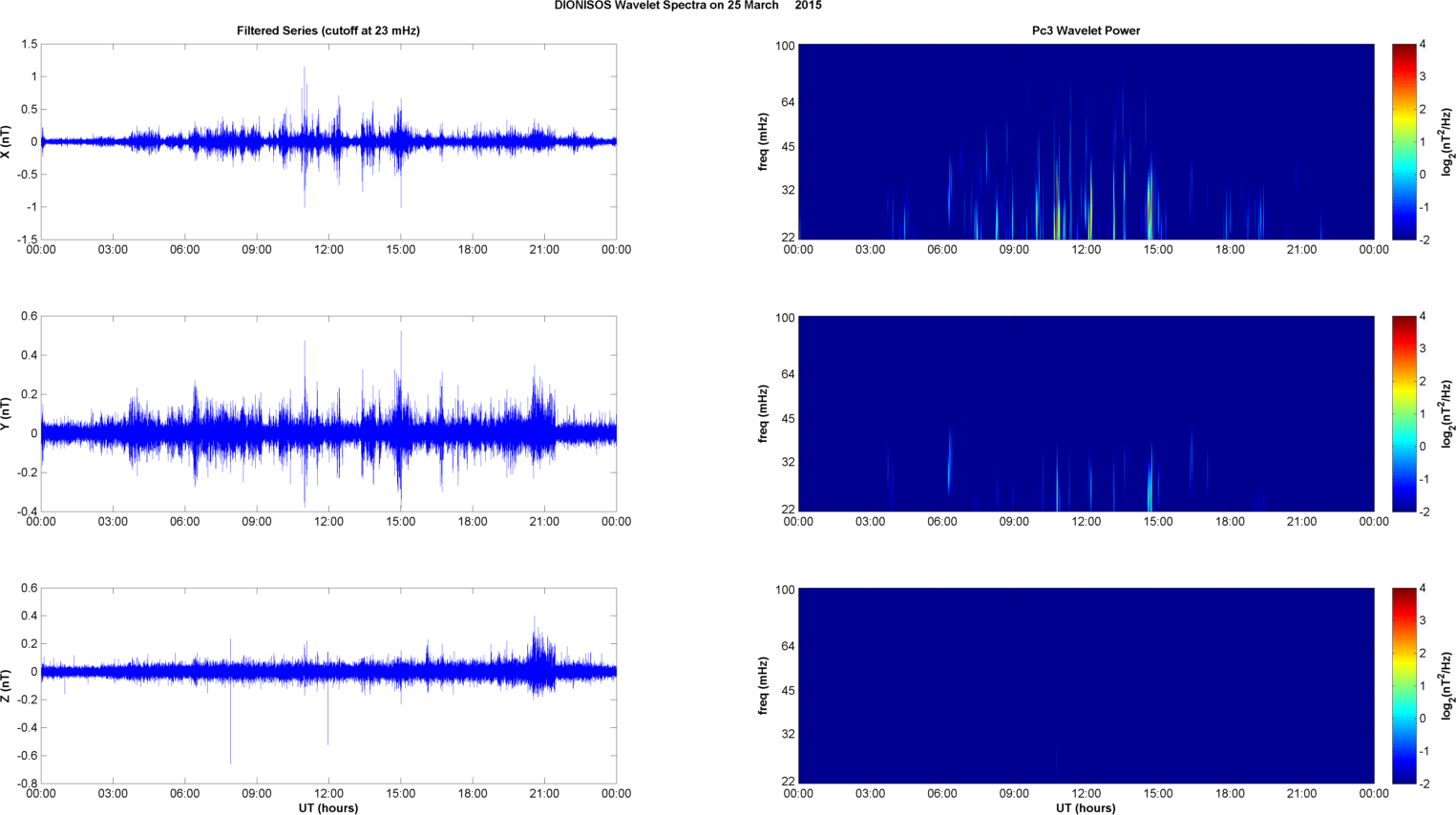The image size is (1456, 815).
Task: Click 'freq (mHz)' label of the top spectrogram
Action: point(764,141)
